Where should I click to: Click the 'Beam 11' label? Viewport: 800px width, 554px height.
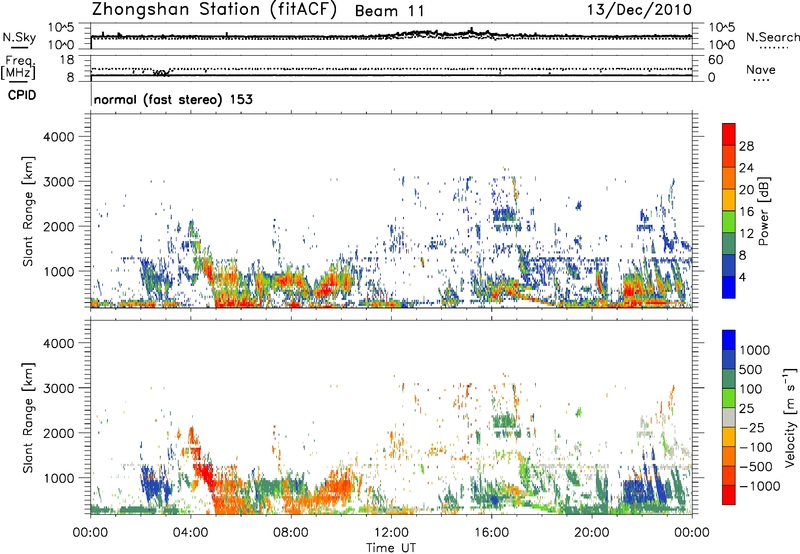point(389,11)
